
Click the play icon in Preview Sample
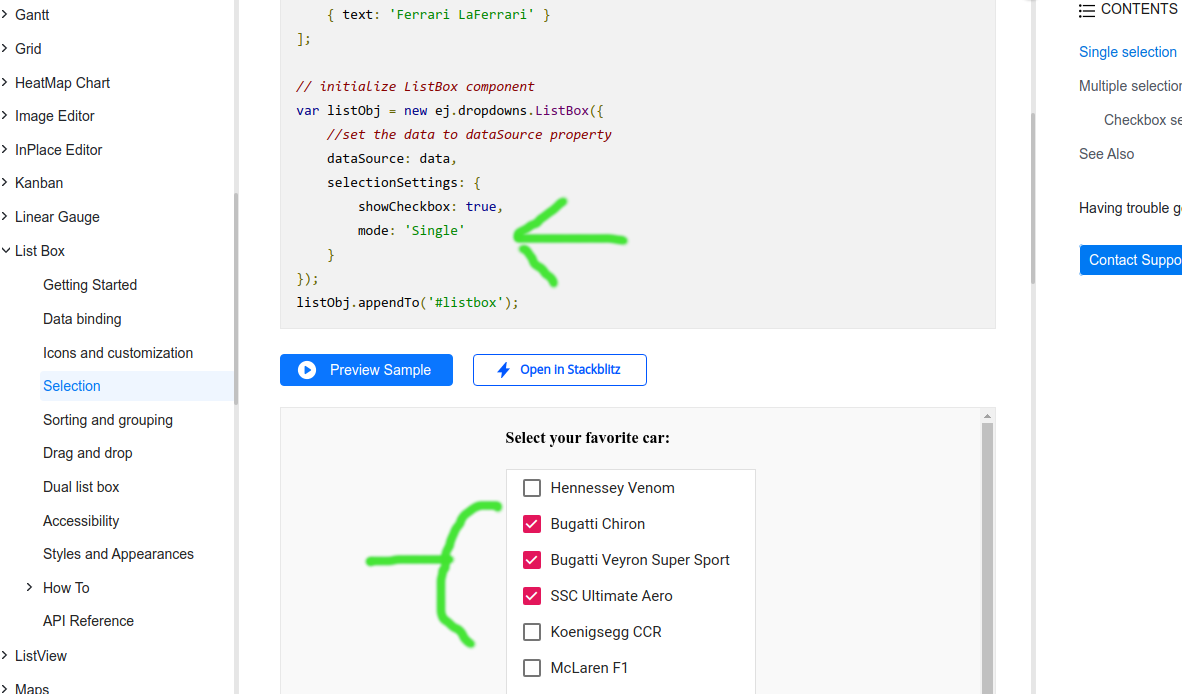[x=307, y=370]
